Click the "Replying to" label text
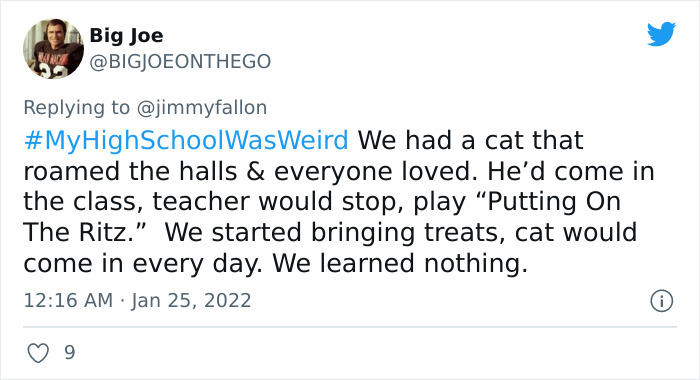 pyautogui.click(x=76, y=108)
